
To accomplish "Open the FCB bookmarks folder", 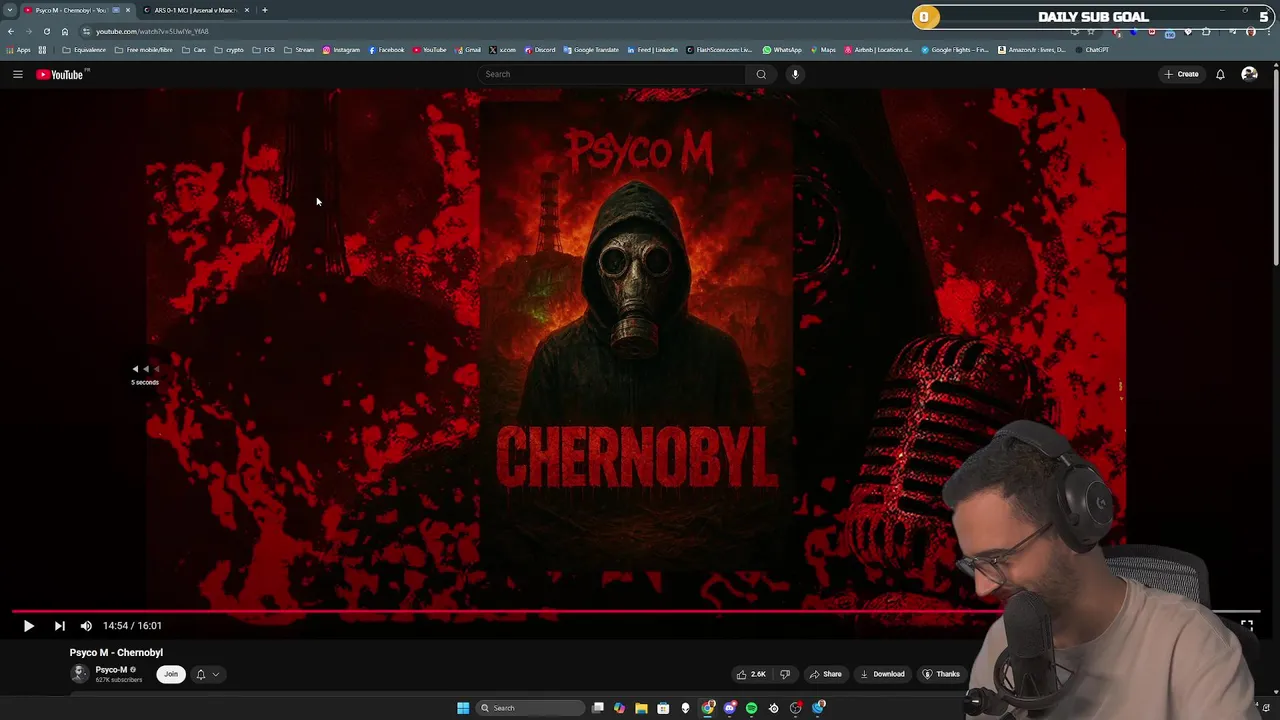I will coord(264,50).
